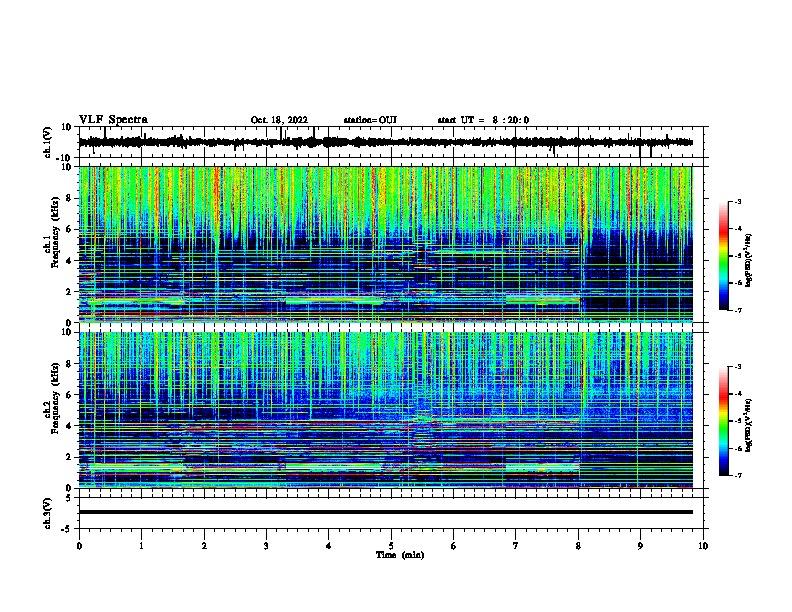Image resolution: width=792 pixels, height=612 pixels.
Task: Click the ch.1 colorbar log(PSD) label
Action: click(748, 261)
